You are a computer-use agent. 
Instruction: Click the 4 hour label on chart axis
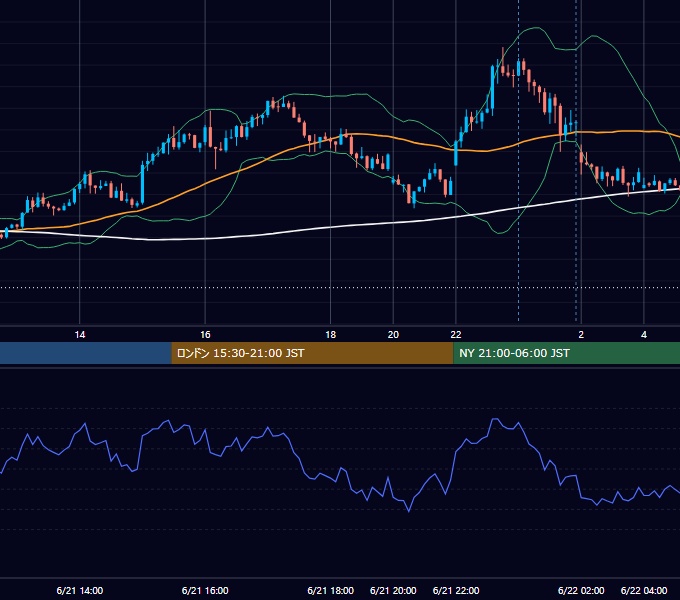(x=644, y=335)
